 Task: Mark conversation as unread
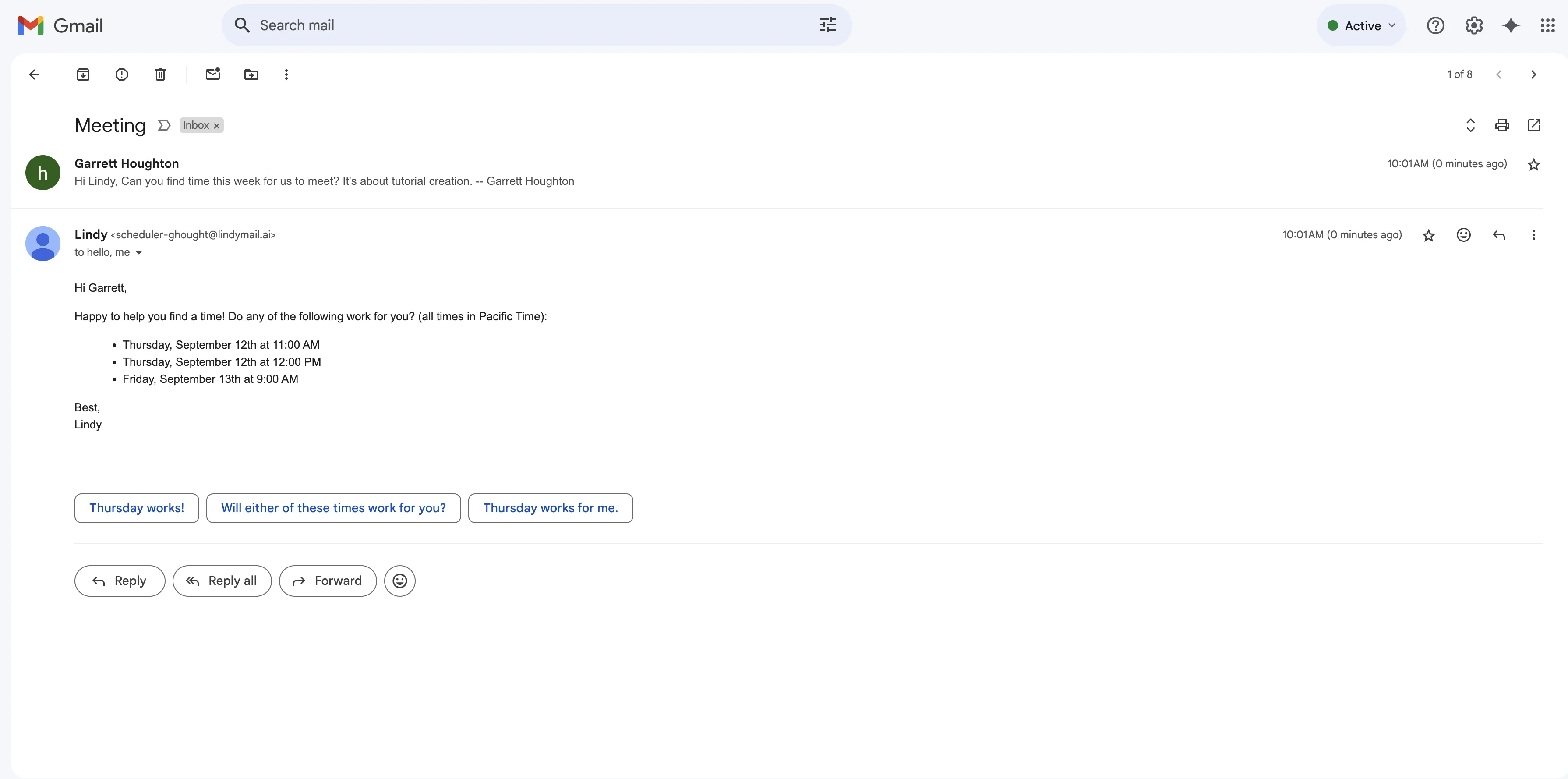212,74
